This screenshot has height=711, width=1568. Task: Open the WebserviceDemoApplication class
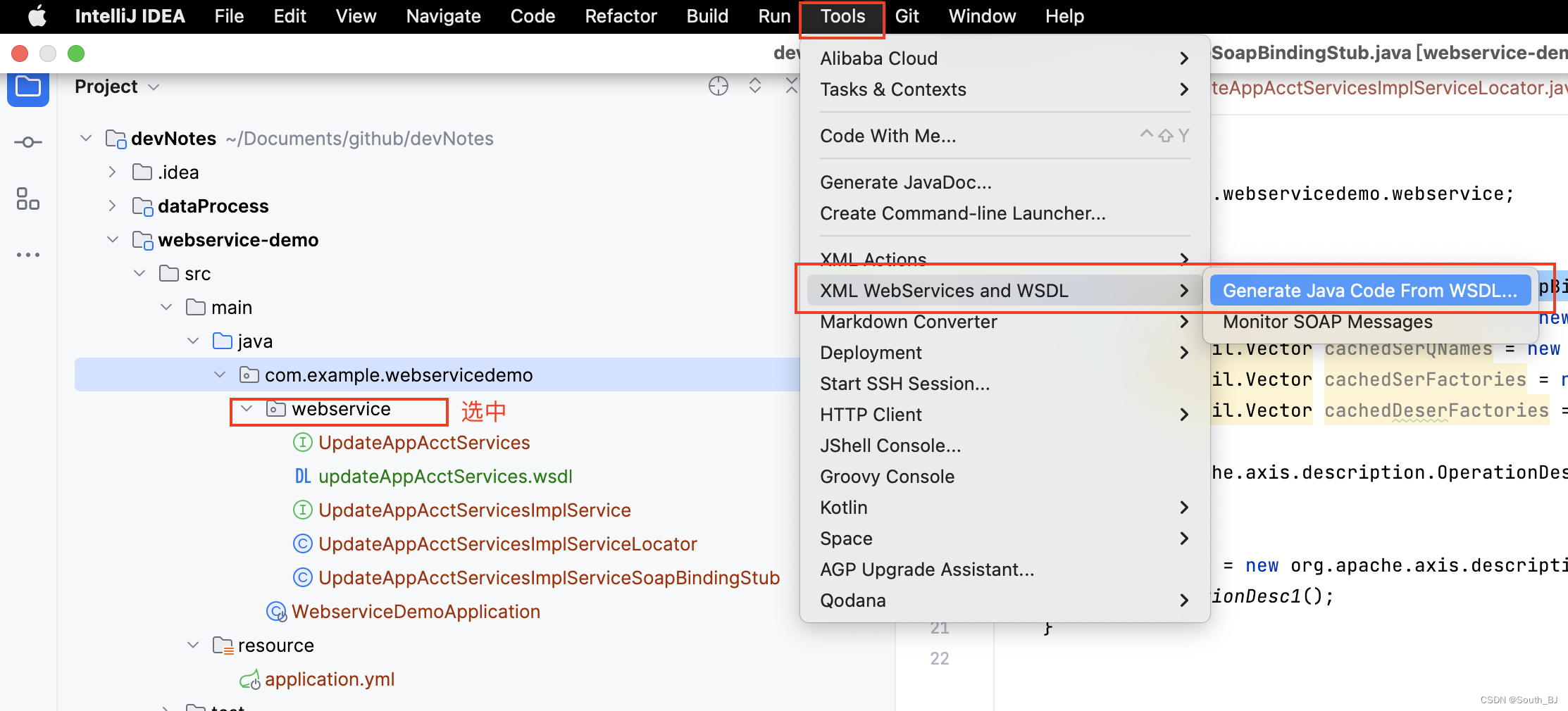pos(415,612)
